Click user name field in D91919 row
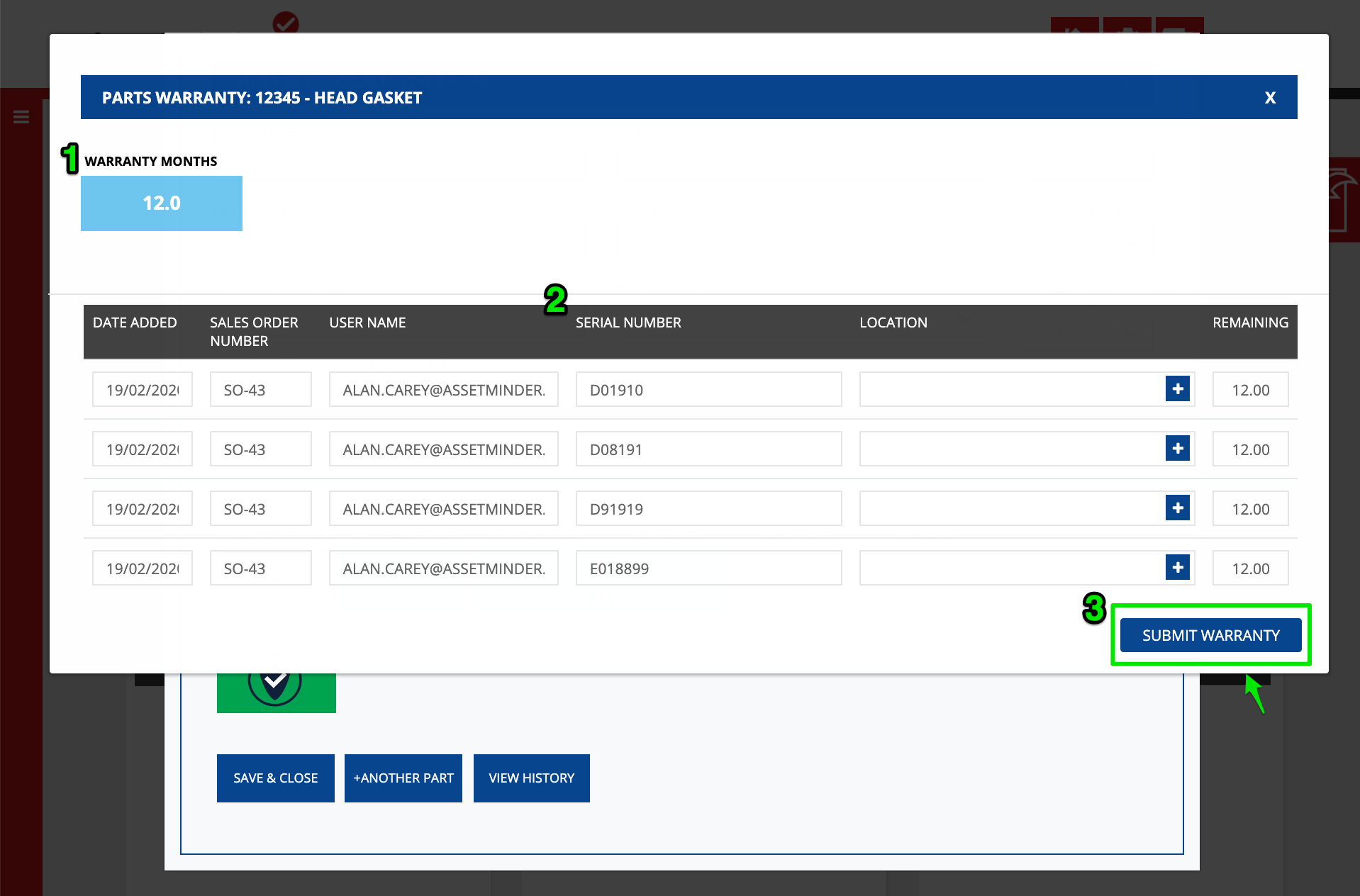This screenshot has width=1360, height=896. (x=444, y=508)
